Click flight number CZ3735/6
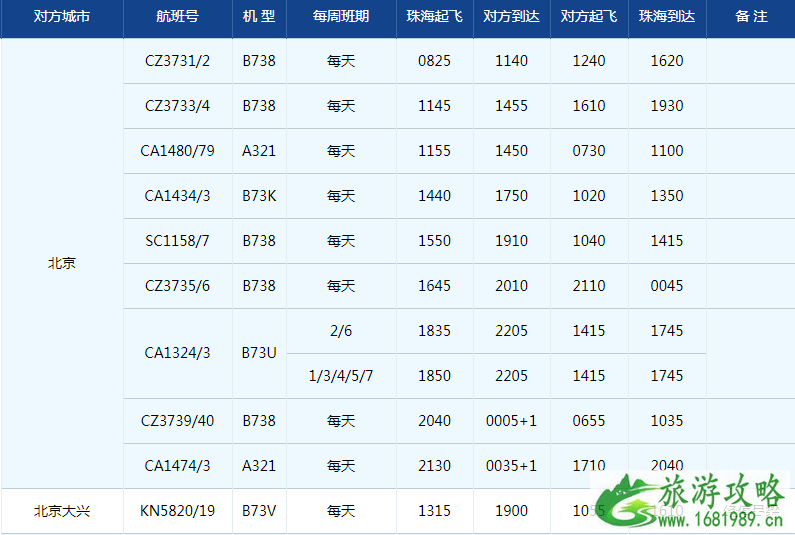The width and height of the screenshot is (795, 535). (177, 286)
